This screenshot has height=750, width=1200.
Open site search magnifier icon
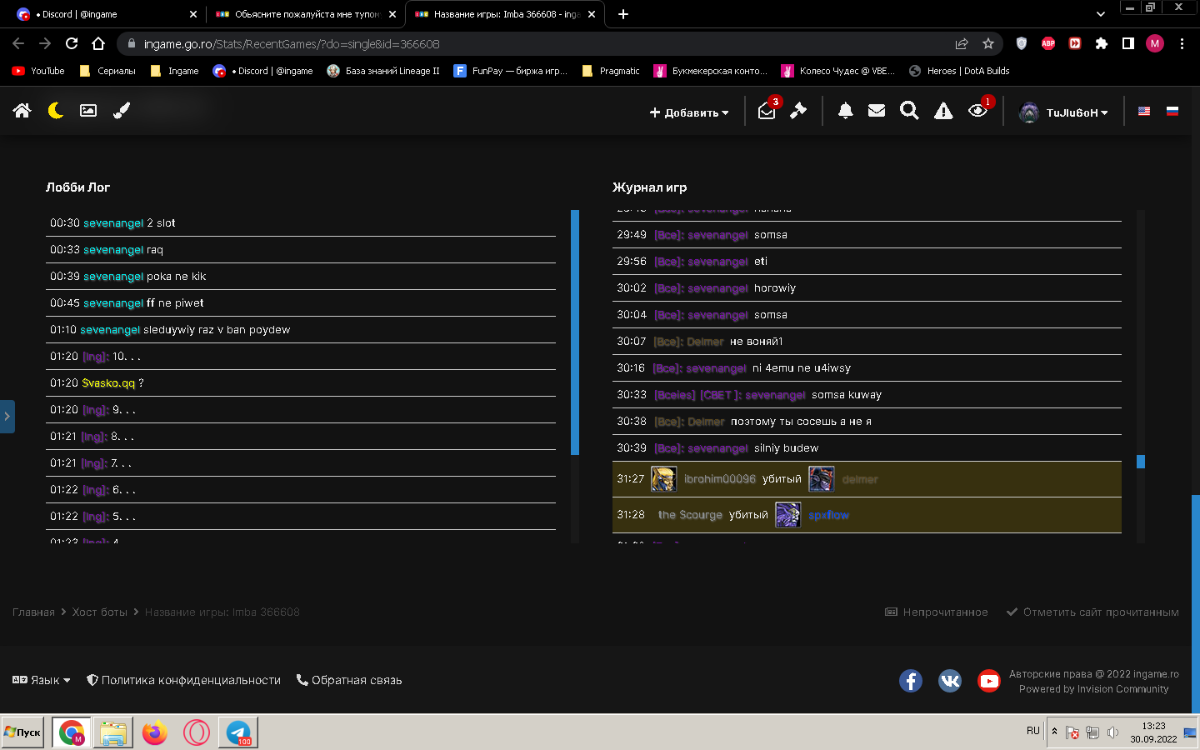909,112
